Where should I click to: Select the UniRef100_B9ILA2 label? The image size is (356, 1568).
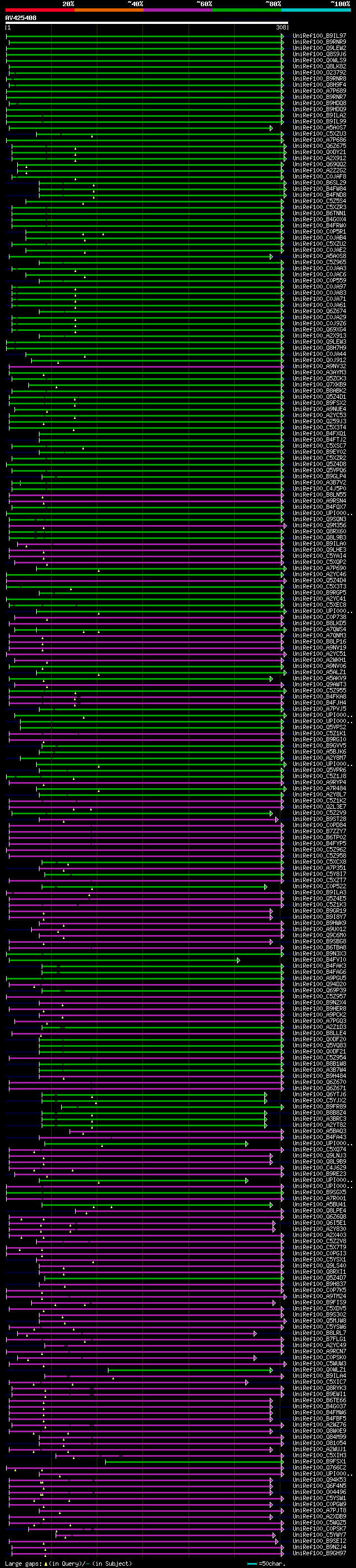pos(319,116)
